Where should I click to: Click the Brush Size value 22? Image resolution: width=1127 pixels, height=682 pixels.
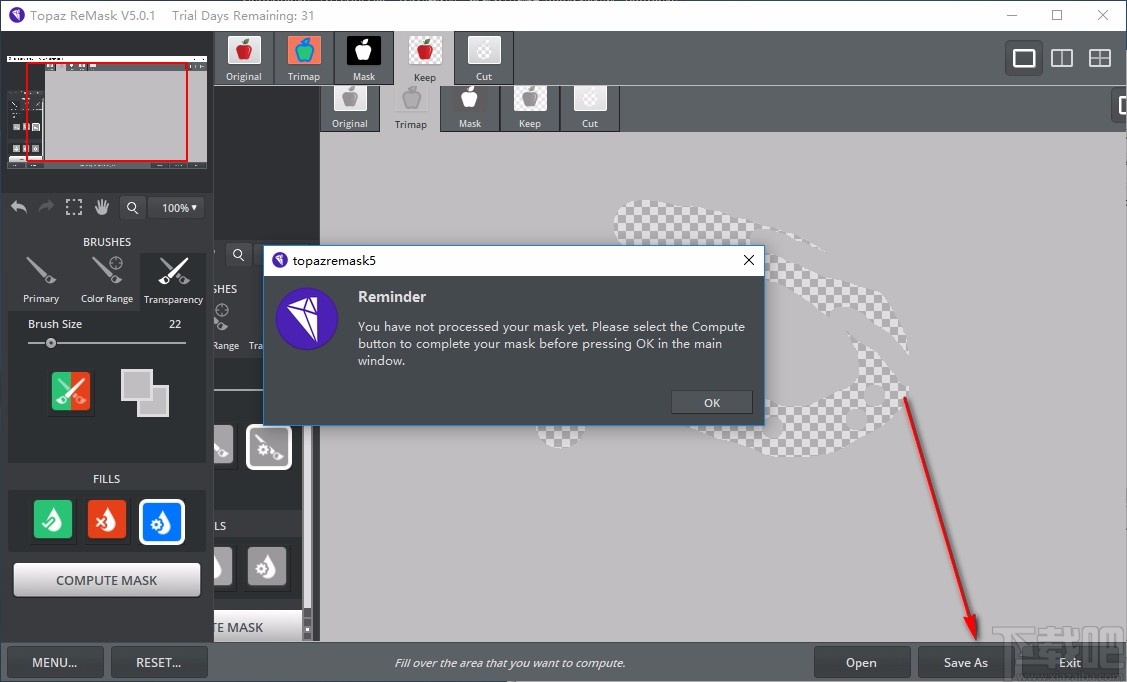(x=175, y=324)
